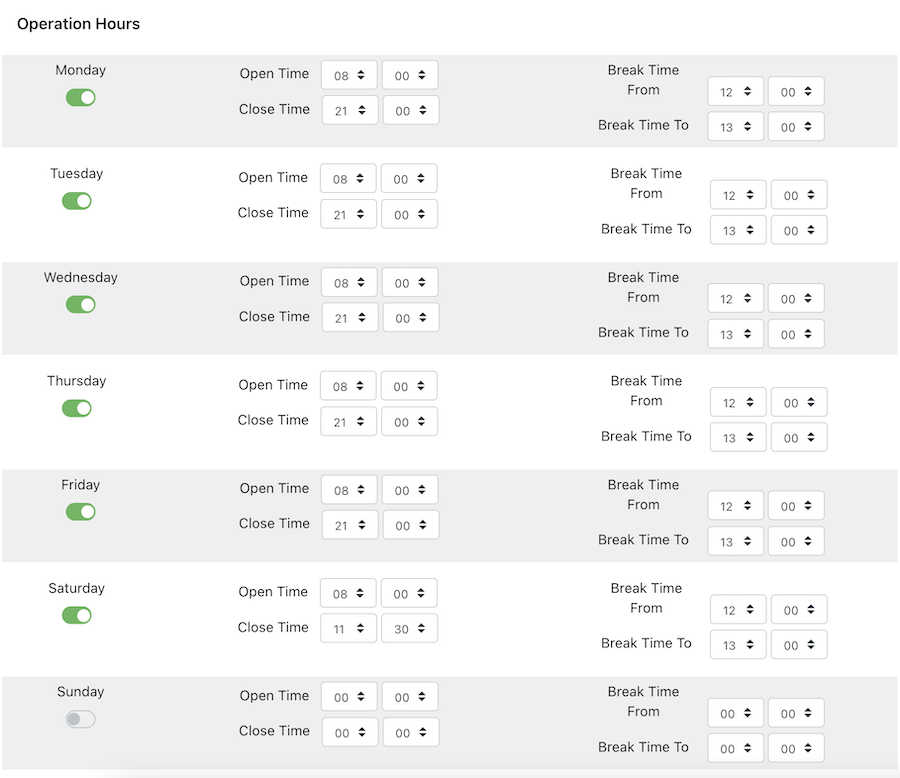Open Saturday Close Time minutes dropdown showing 30

click(x=409, y=628)
